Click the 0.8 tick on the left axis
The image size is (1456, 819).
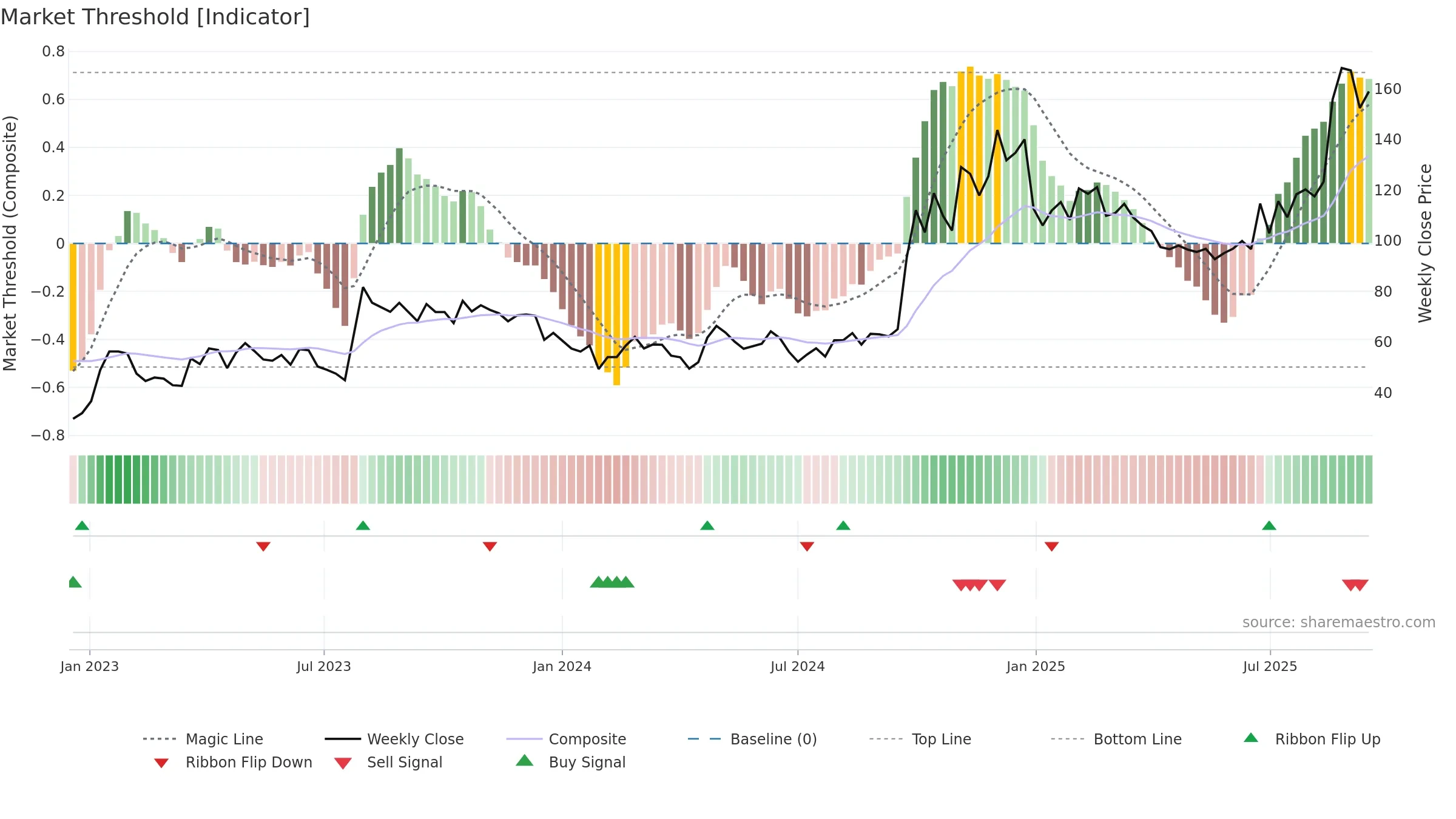pyautogui.click(x=53, y=52)
